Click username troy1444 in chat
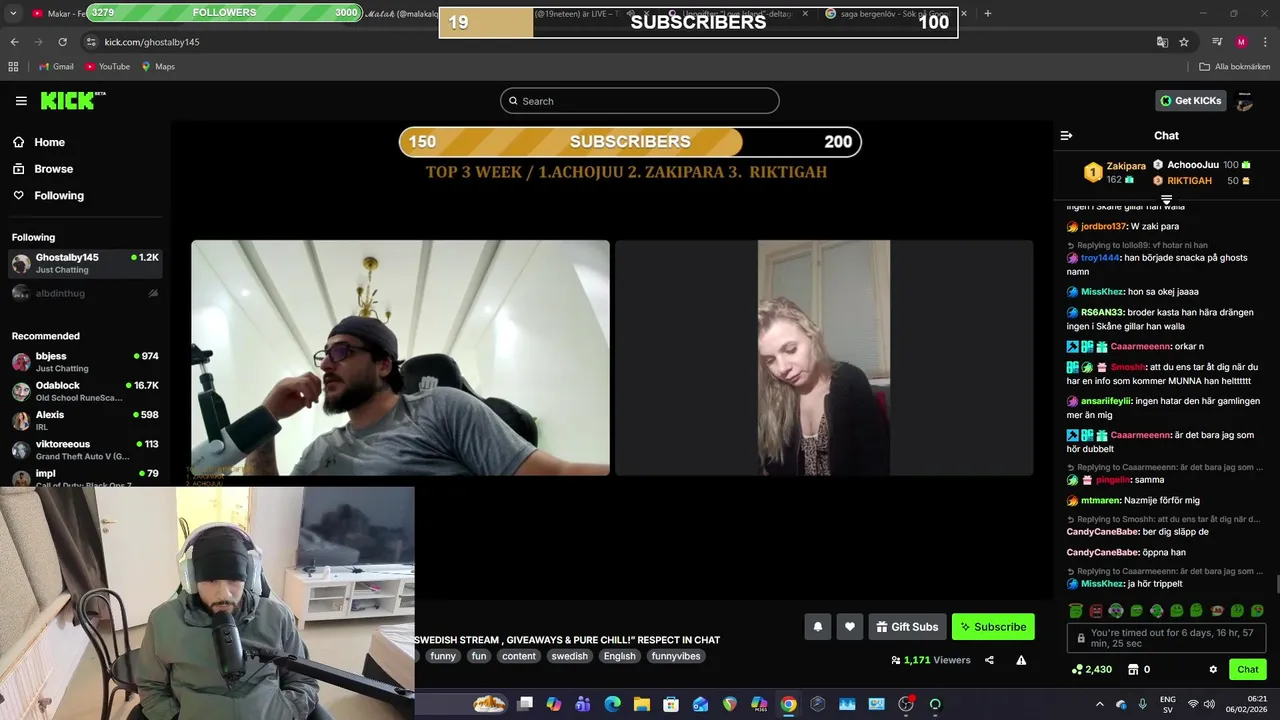Image resolution: width=1280 pixels, height=720 pixels. point(1100,258)
